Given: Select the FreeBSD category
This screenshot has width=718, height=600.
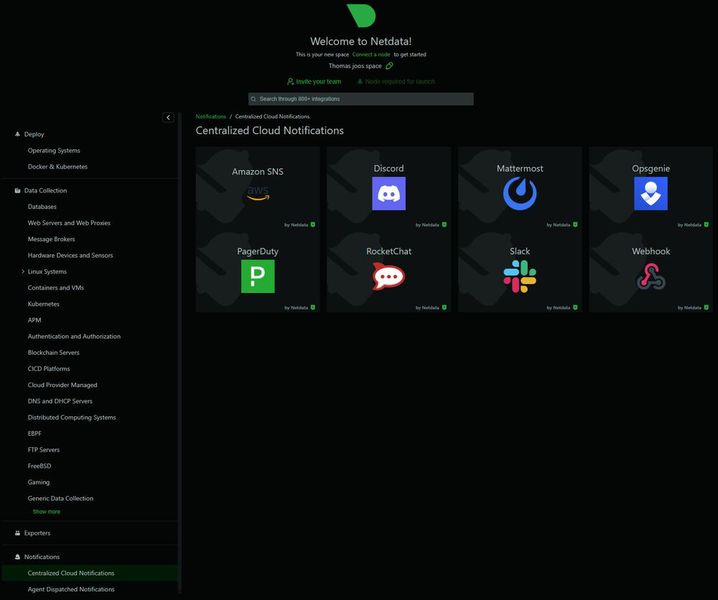Looking at the screenshot, I should click(39, 466).
